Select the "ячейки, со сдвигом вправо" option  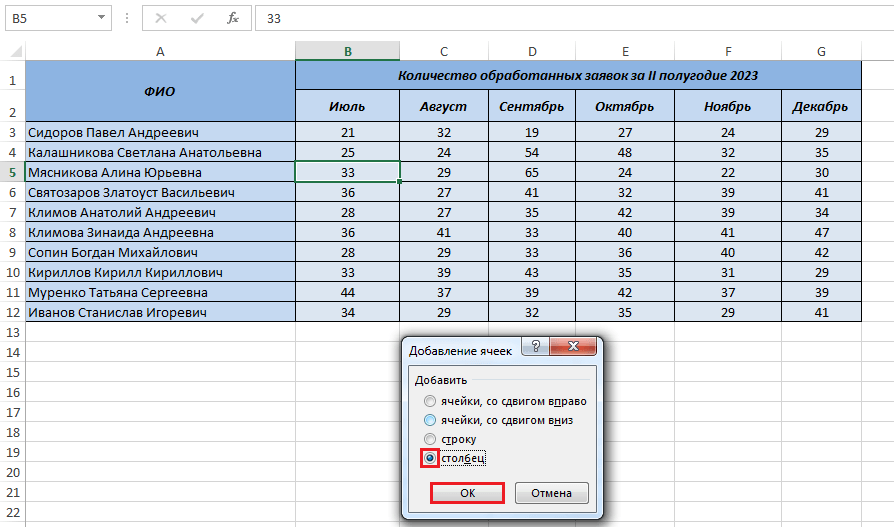(430, 401)
